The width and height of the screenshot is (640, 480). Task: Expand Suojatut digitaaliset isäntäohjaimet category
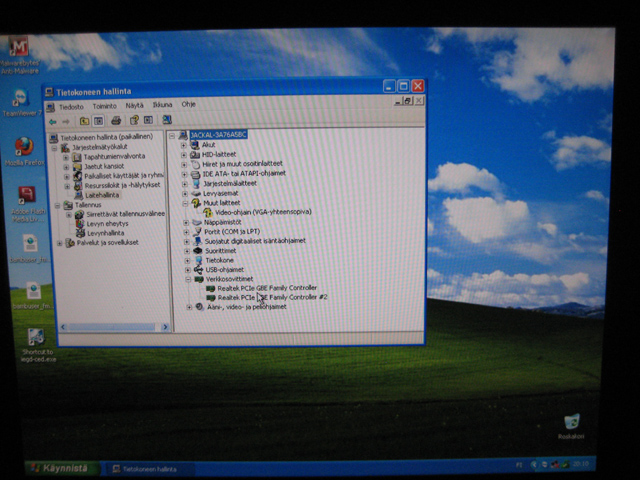click(187, 242)
